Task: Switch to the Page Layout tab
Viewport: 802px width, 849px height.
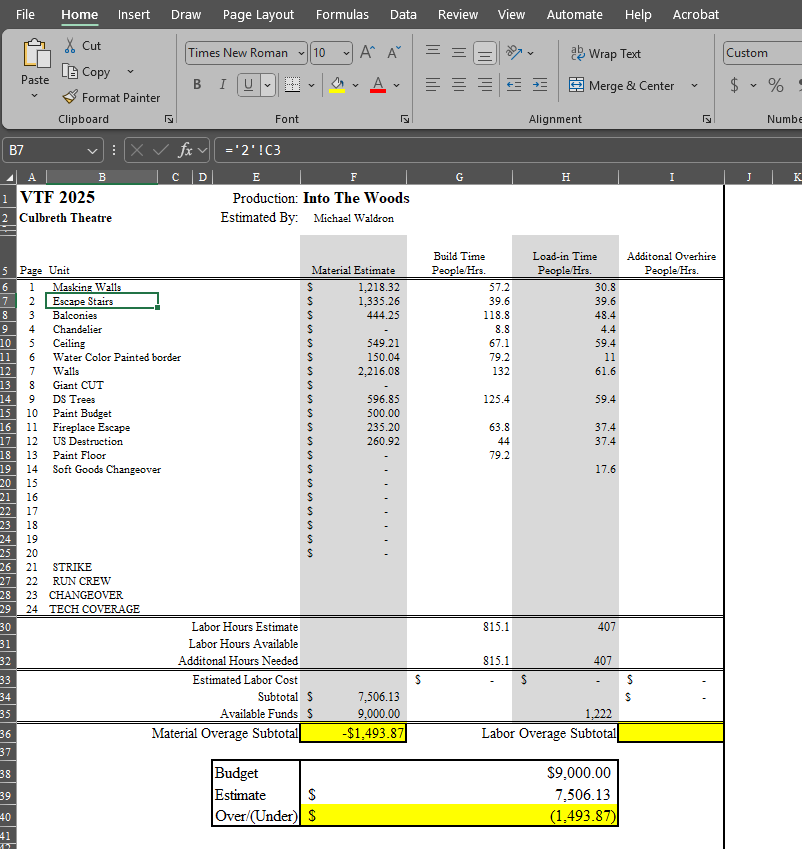Action: tap(258, 15)
